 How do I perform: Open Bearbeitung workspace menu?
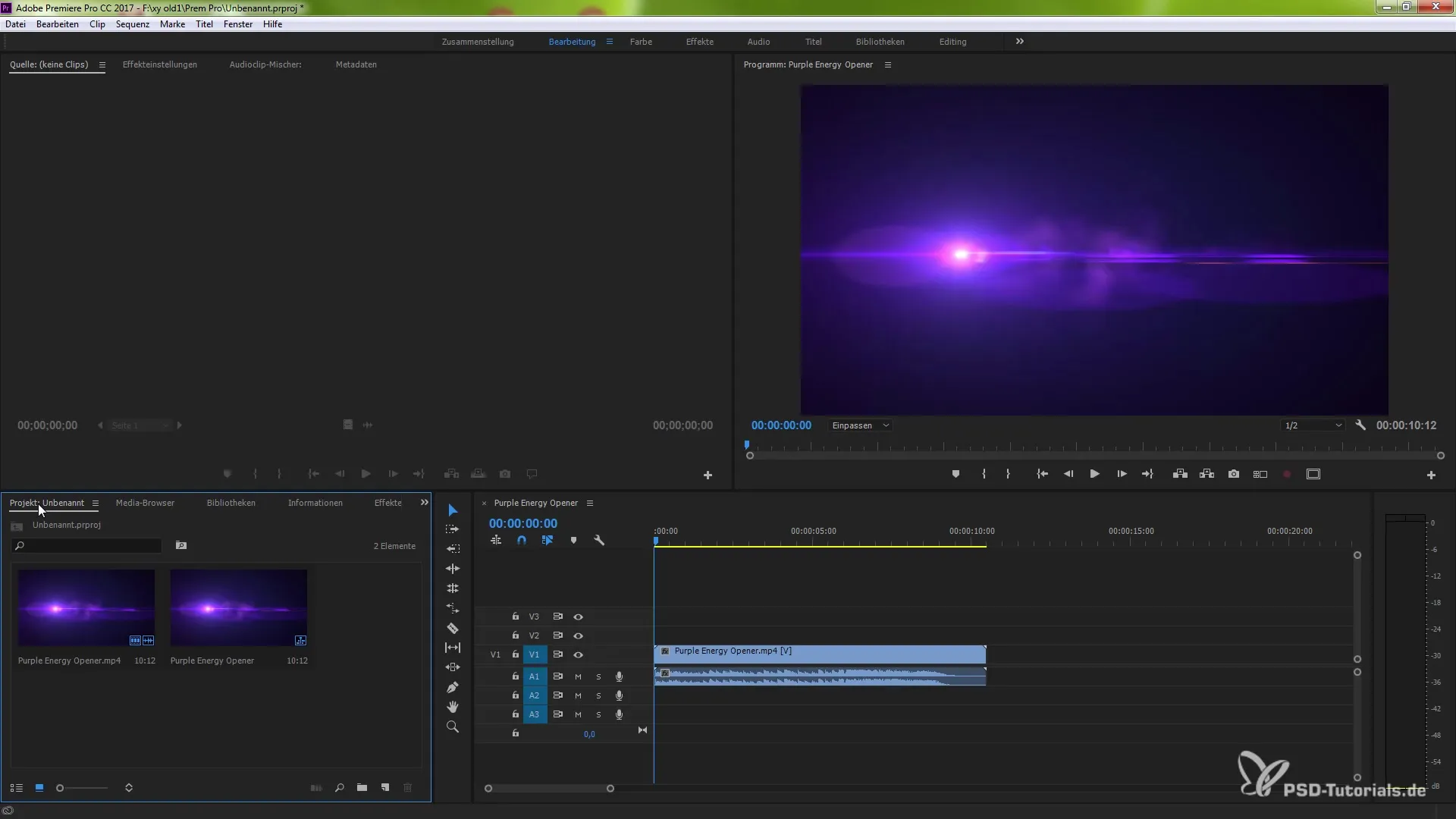609,42
